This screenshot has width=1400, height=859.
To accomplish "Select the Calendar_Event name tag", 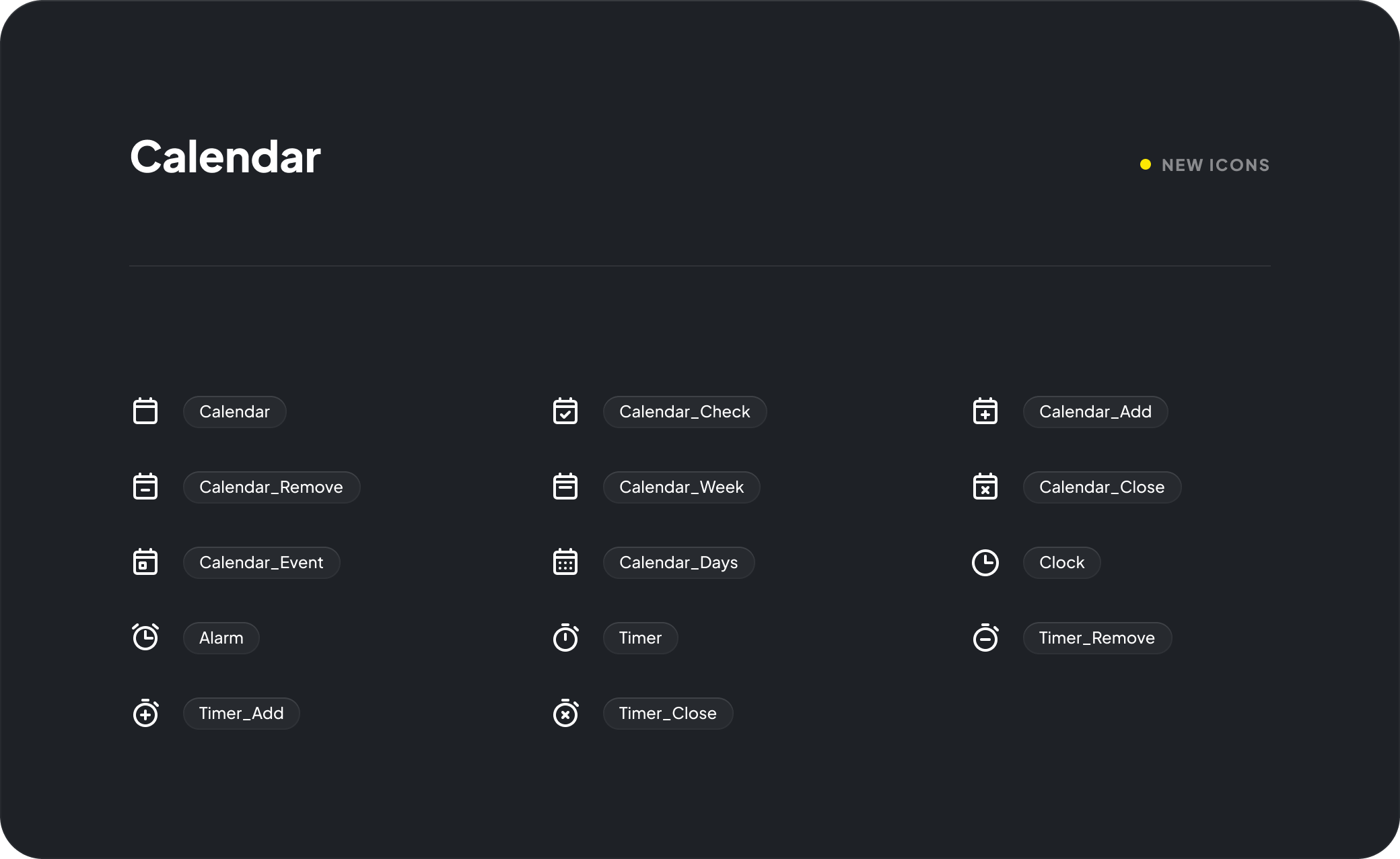I will [261, 563].
